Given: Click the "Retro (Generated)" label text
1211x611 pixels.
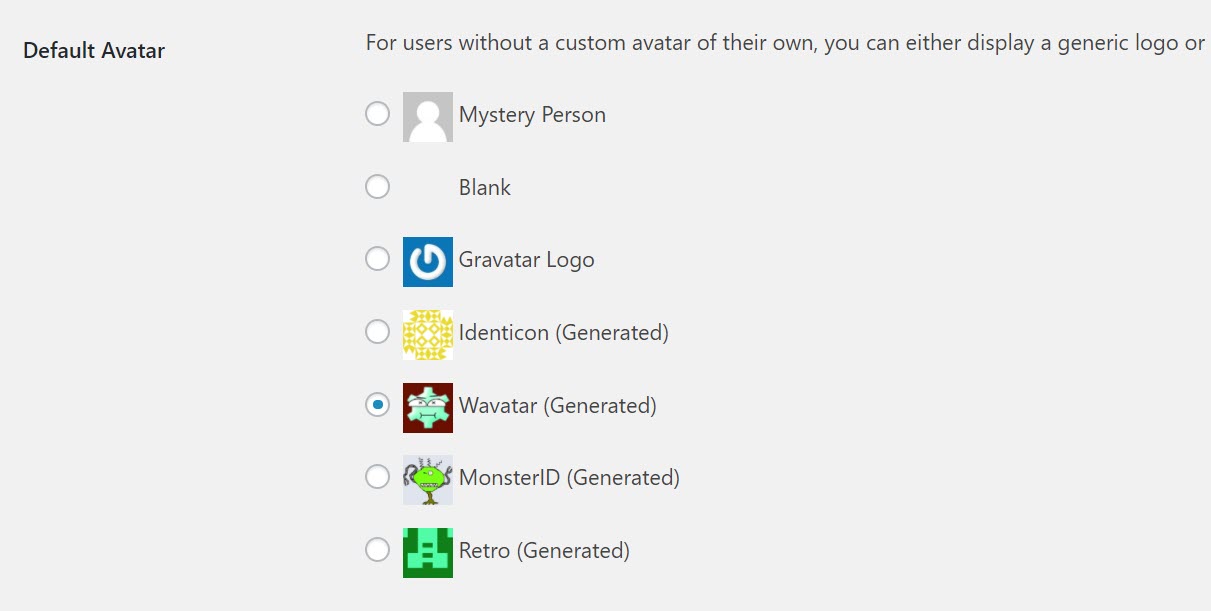Looking at the screenshot, I should tap(544, 551).
